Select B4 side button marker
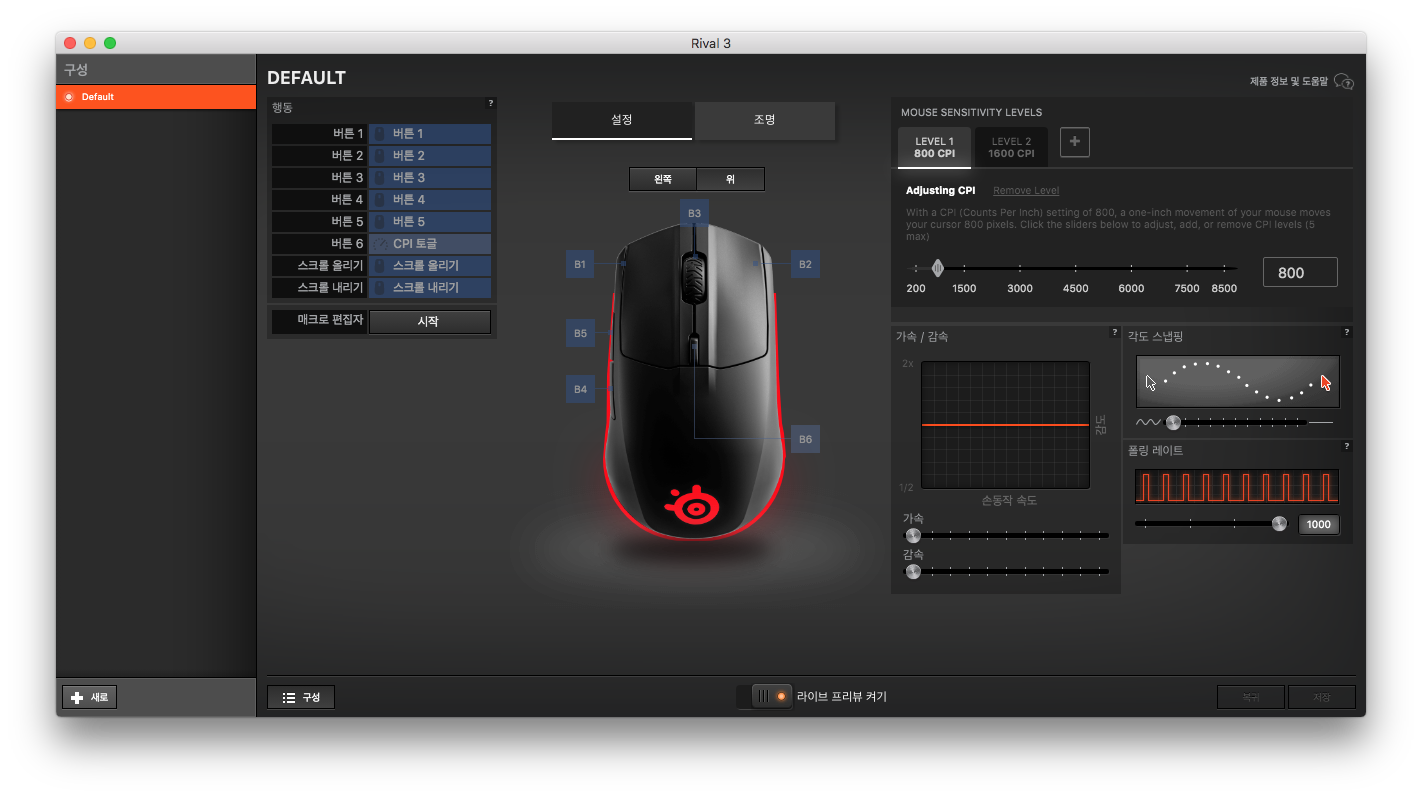 580,389
